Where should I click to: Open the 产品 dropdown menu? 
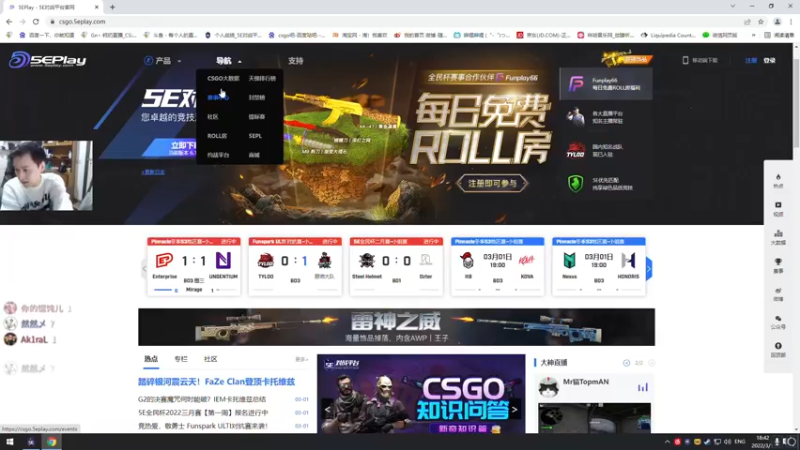point(163,61)
